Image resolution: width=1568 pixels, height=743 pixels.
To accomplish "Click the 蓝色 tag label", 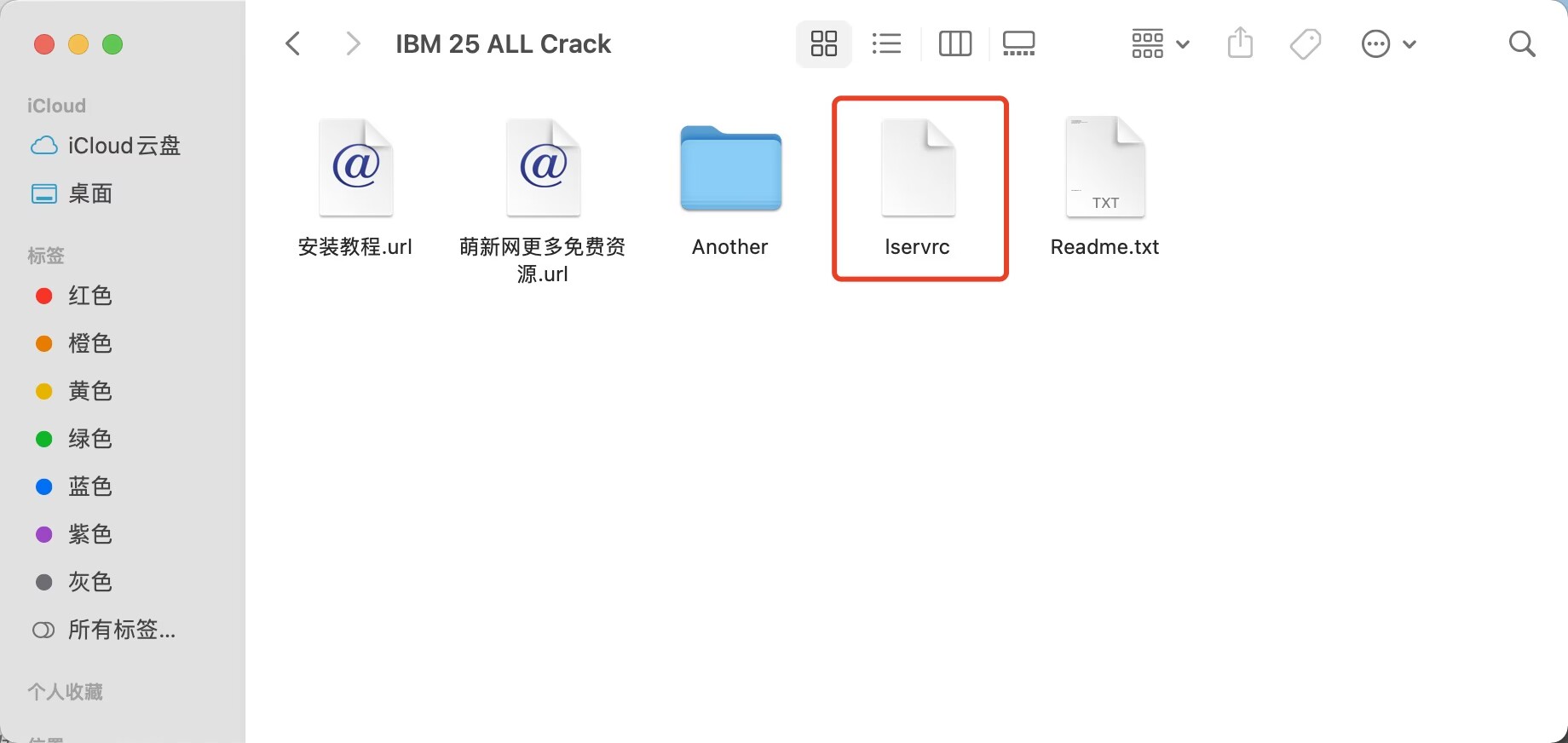I will tap(90, 487).
